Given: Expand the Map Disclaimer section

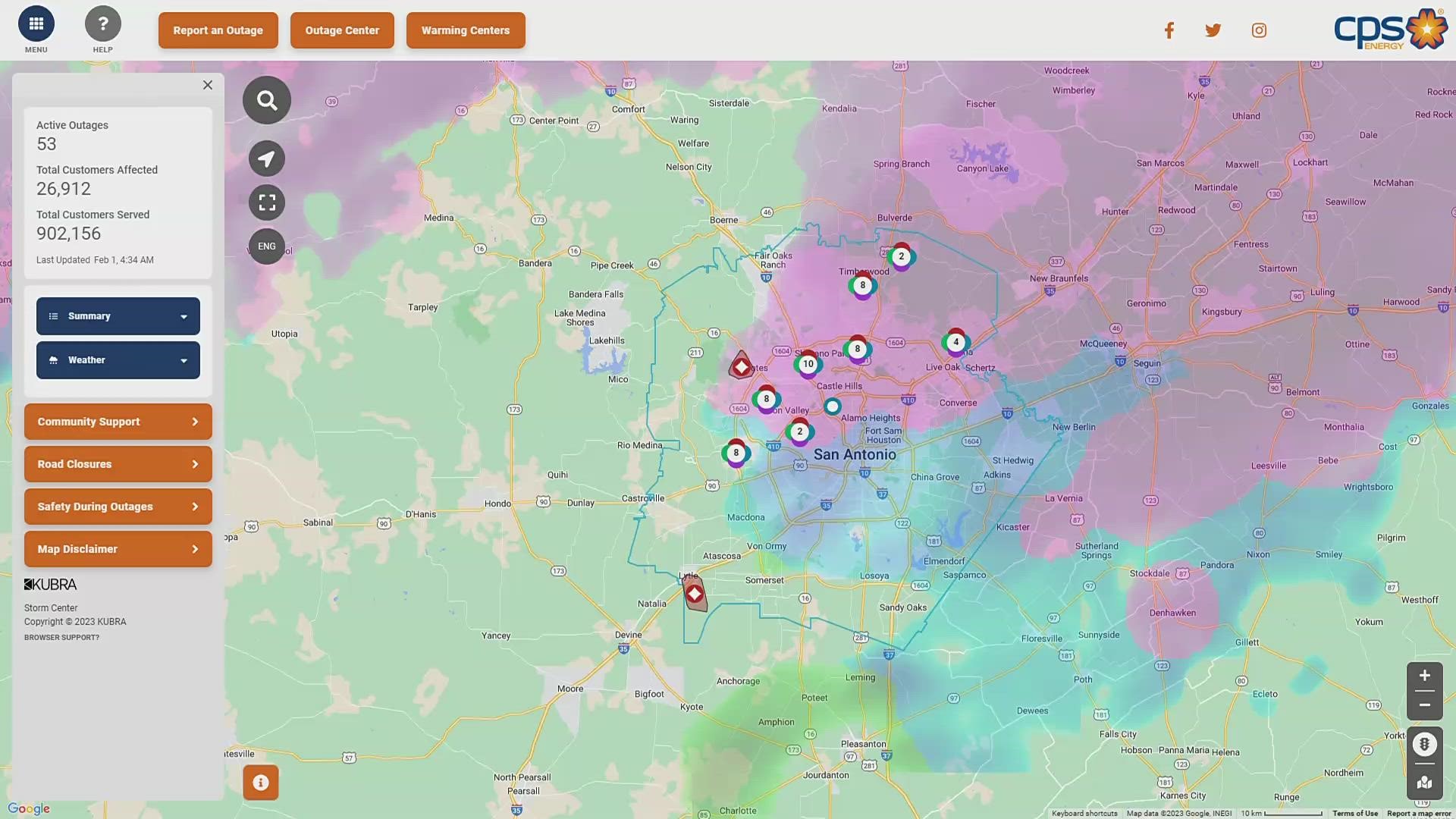Looking at the screenshot, I should [117, 548].
